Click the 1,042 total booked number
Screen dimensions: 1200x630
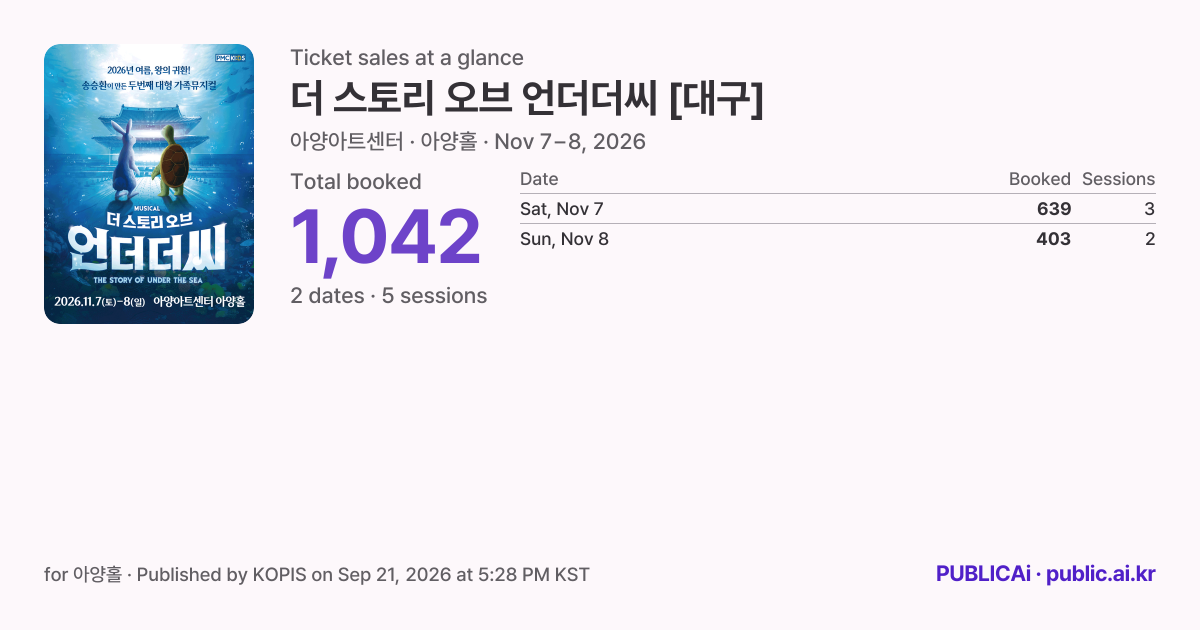[x=386, y=238]
